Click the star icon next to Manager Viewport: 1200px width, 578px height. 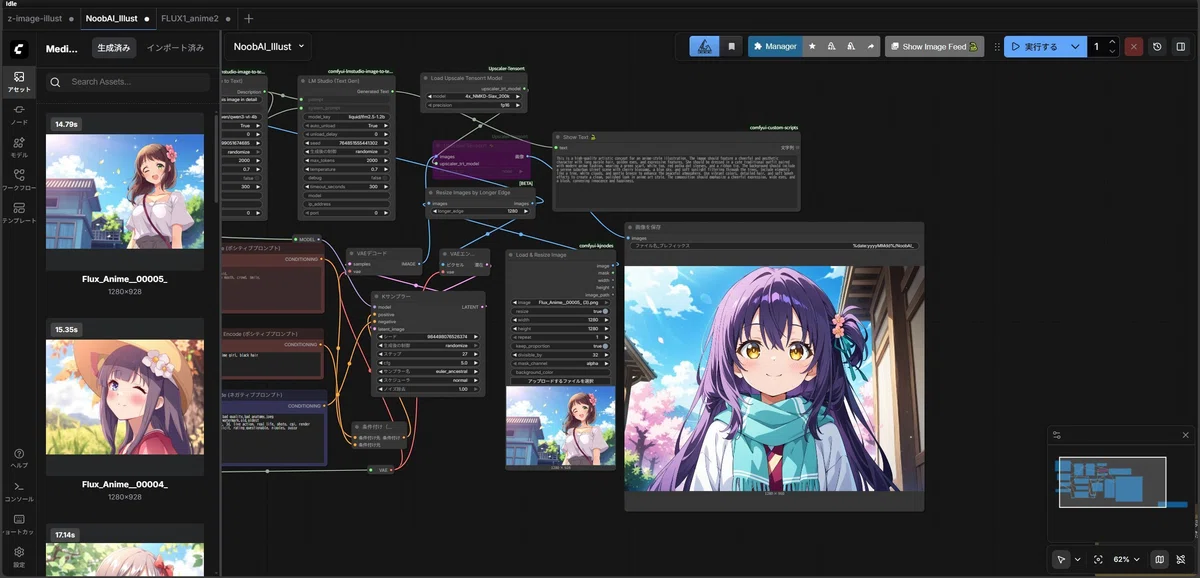(812, 46)
